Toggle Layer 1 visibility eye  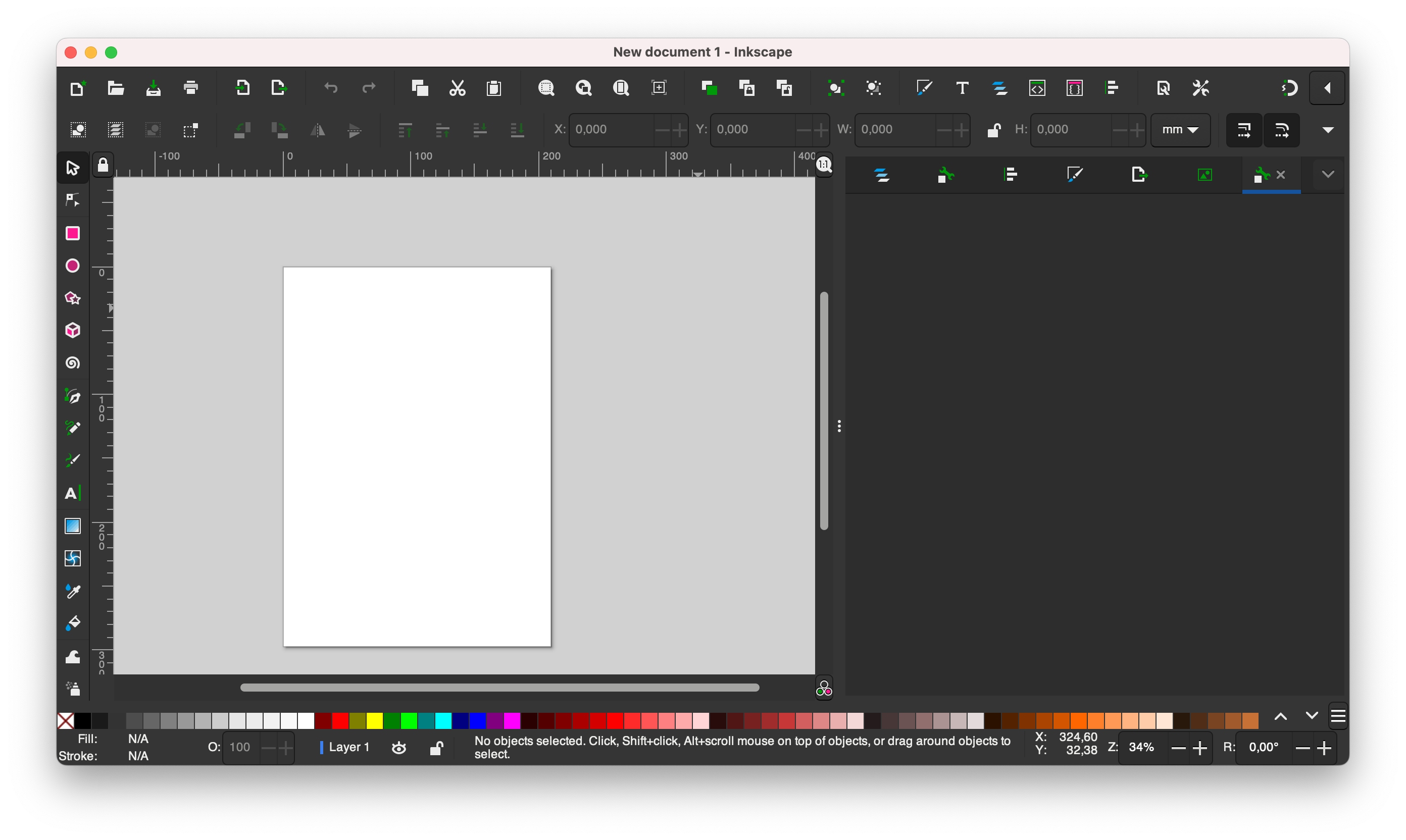point(398,748)
